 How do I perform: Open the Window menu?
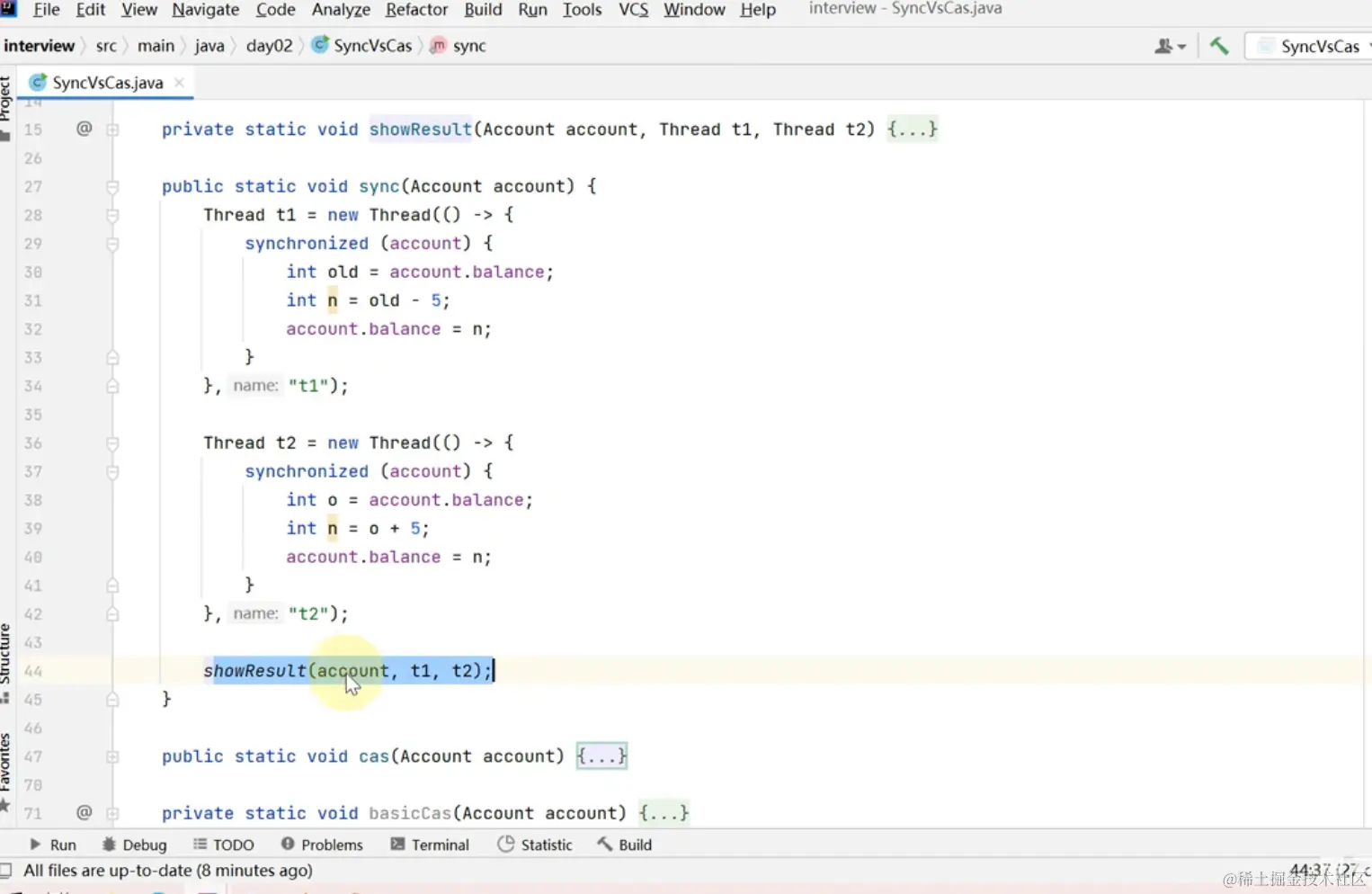pyautogui.click(x=694, y=10)
